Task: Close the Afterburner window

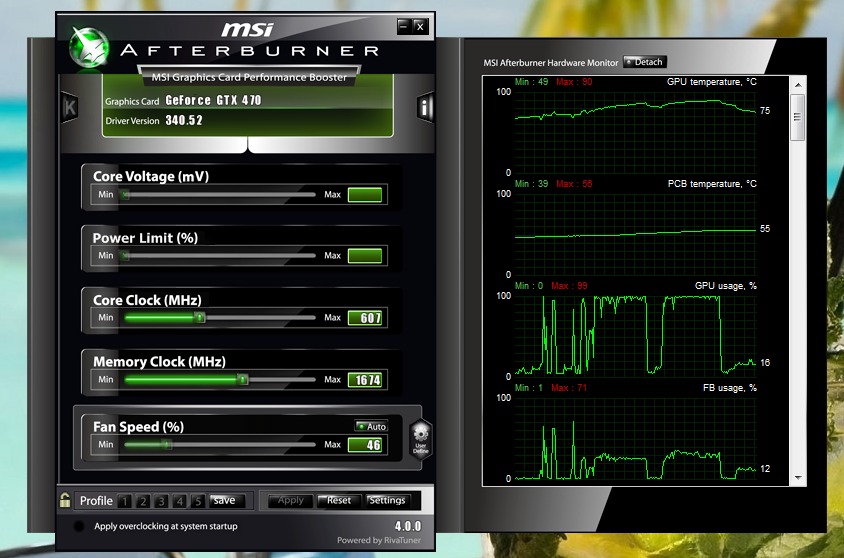Action: 420,26
